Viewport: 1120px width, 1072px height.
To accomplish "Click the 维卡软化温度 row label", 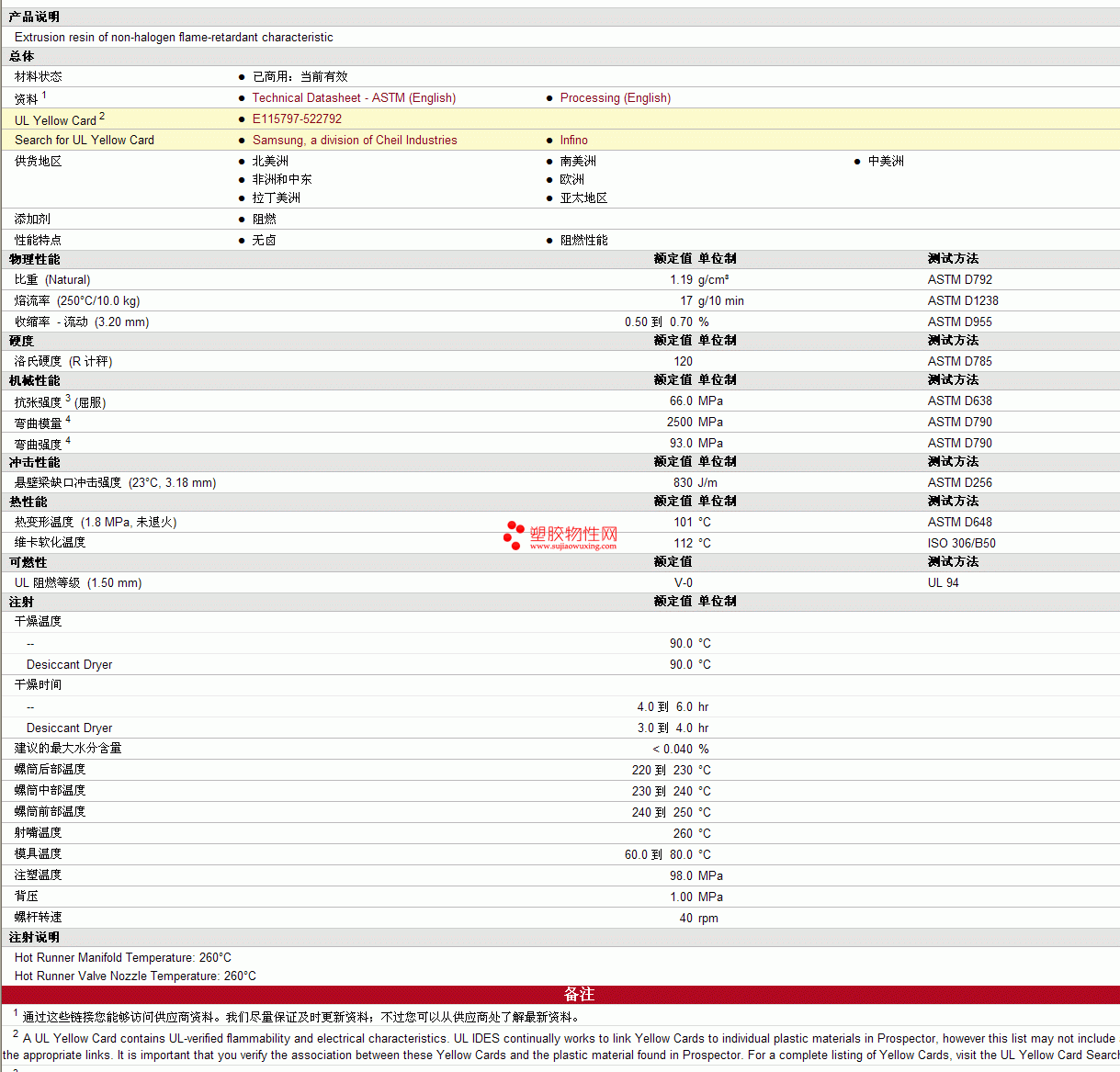I will point(51,543).
